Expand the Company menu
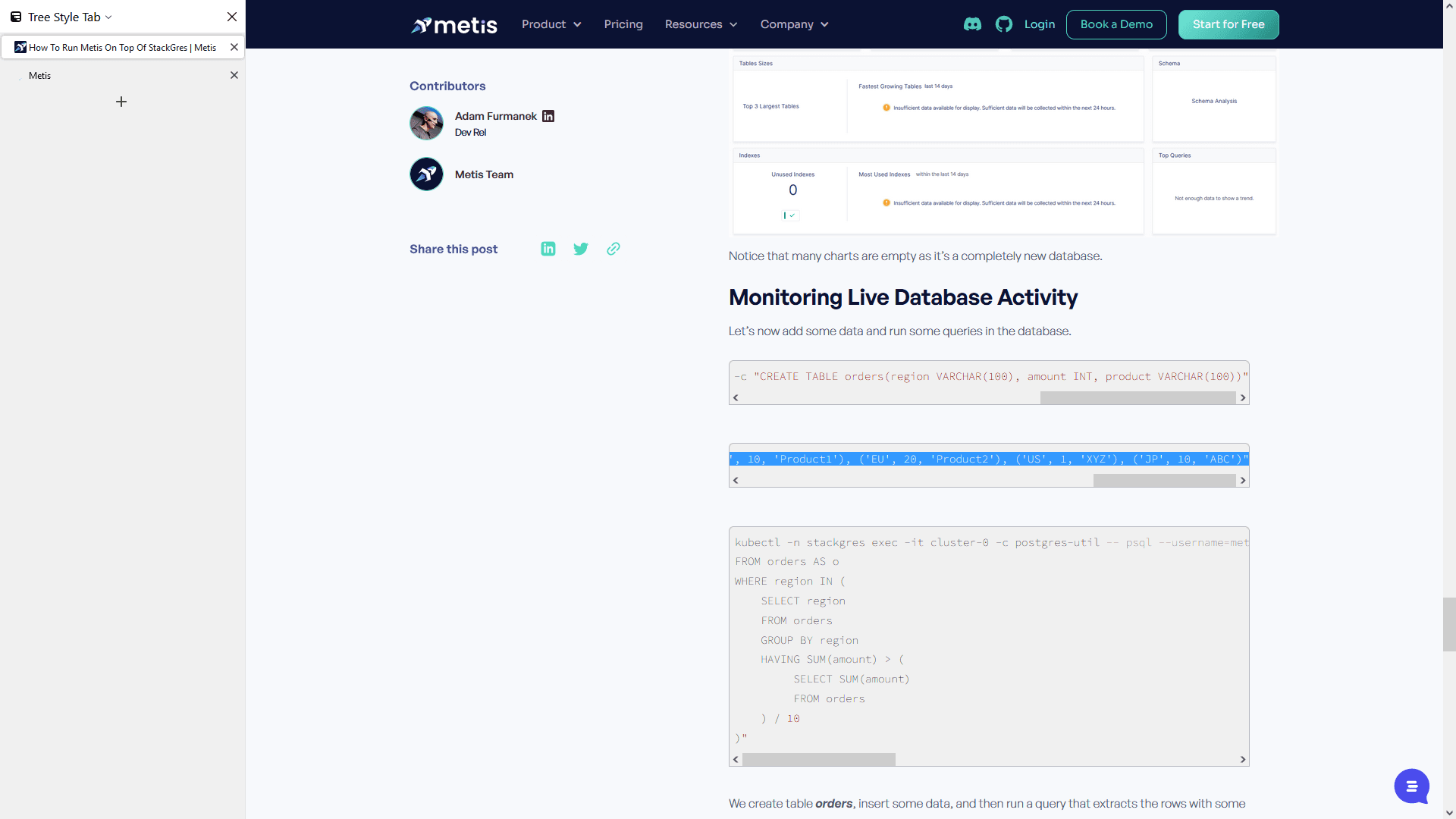The width and height of the screenshot is (1456, 819). click(795, 24)
